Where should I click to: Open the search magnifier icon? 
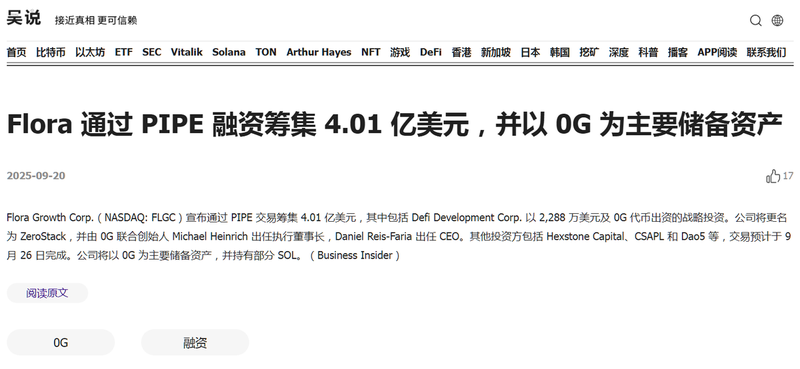pos(756,20)
